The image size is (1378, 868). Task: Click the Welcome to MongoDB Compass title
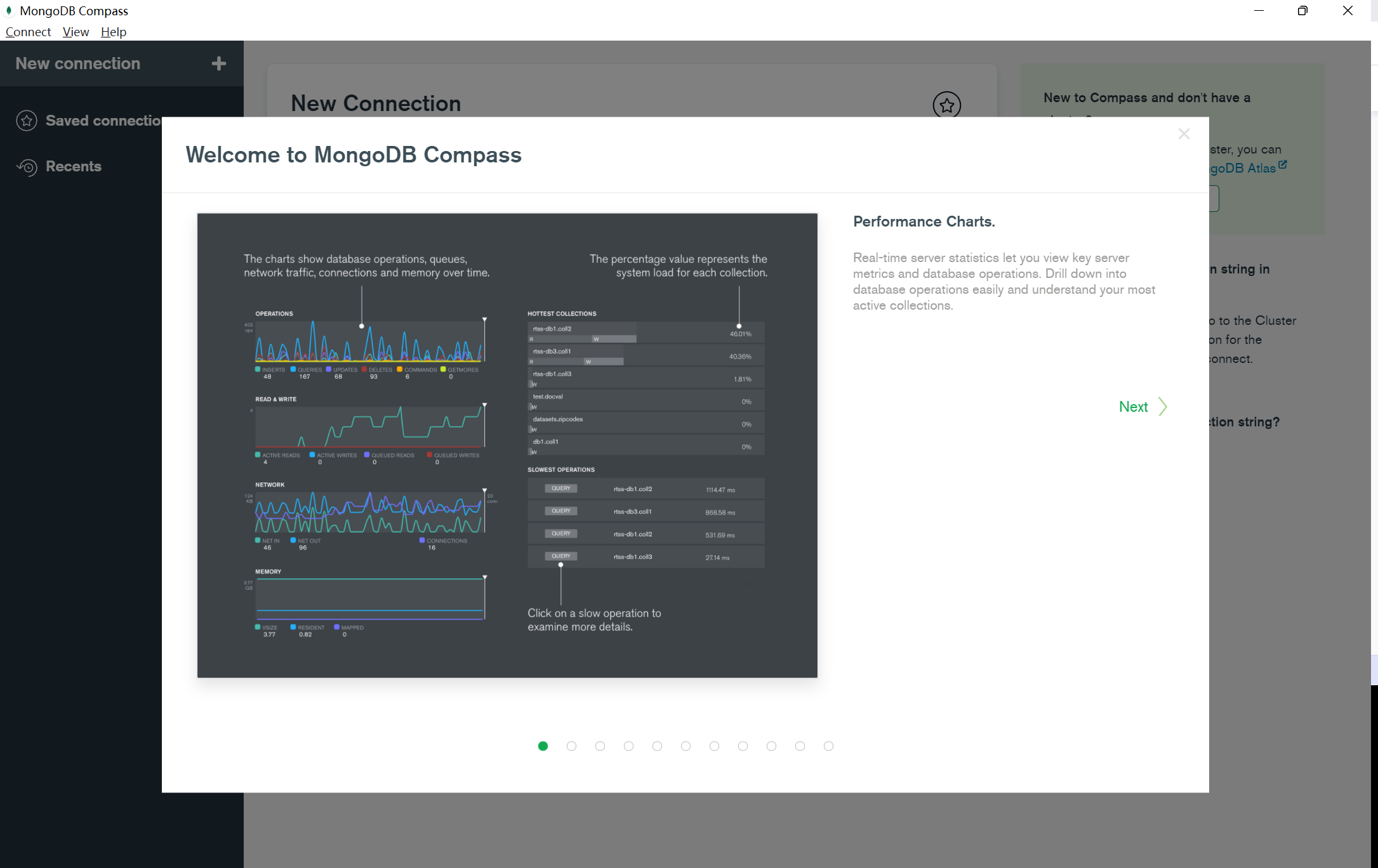[354, 155]
